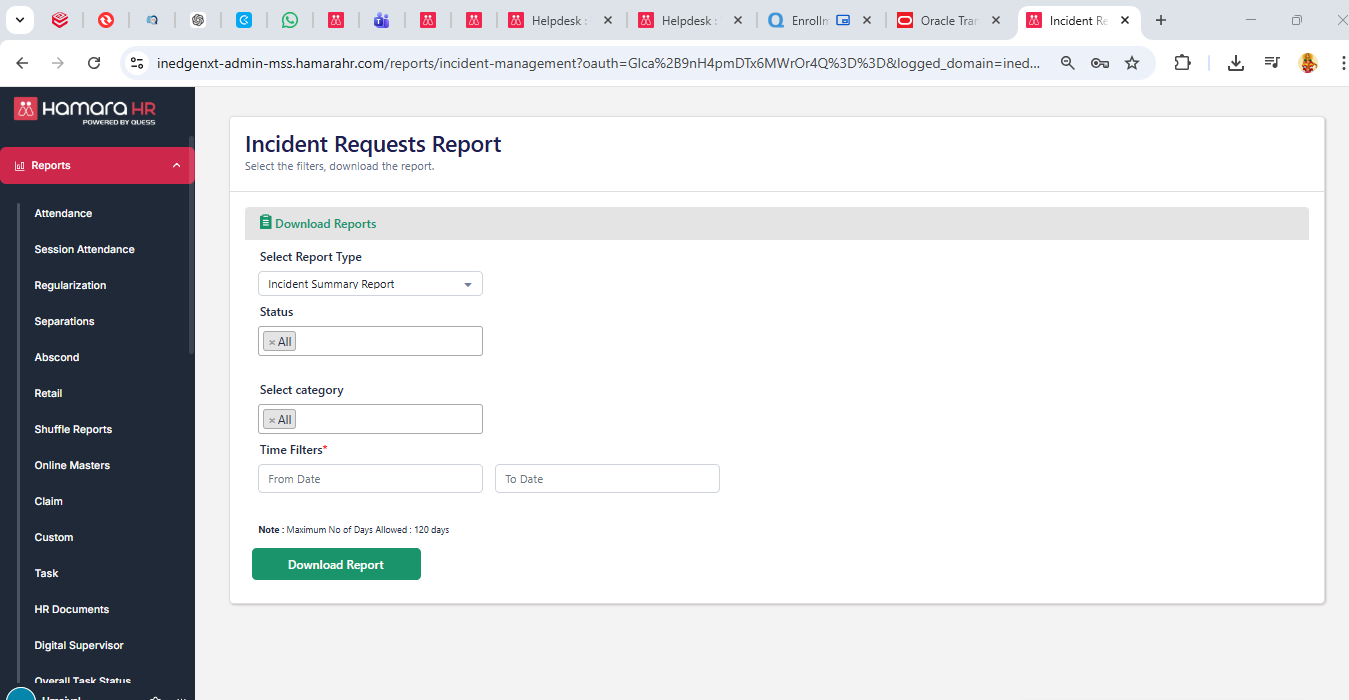
Task: Open the Retail report
Action: (48, 393)
